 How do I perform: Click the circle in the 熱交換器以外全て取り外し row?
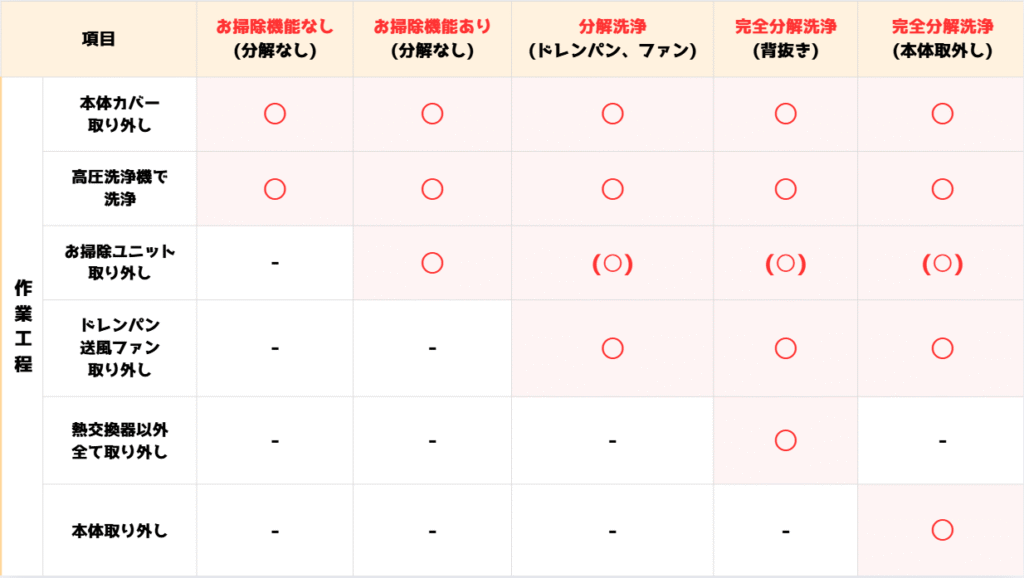(x=785, y=440)
